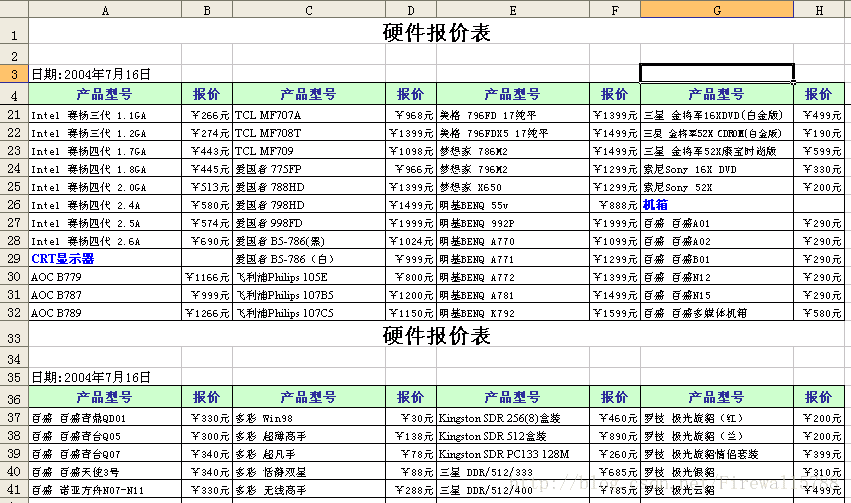Select cell TCL MF709
Image resolution: width=851 pixels, height=503 pixels.
[309, 150]
